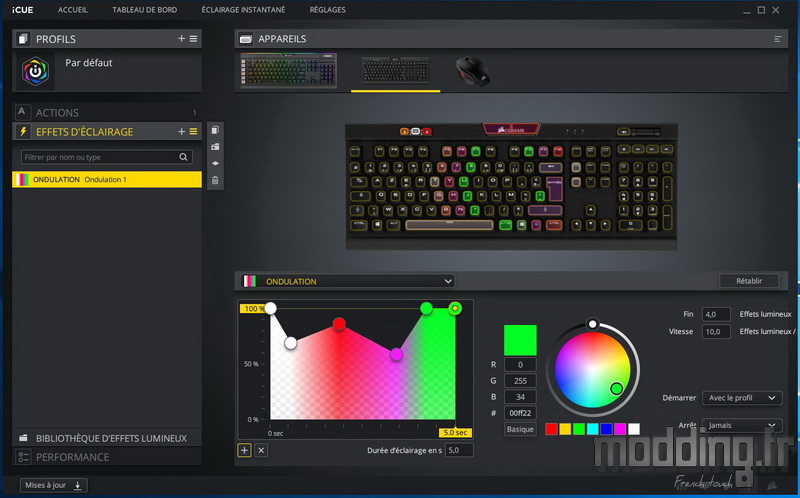Open the Tableau de bord tab
This screenshot has height=498, width=800.
tap(144, 10)
